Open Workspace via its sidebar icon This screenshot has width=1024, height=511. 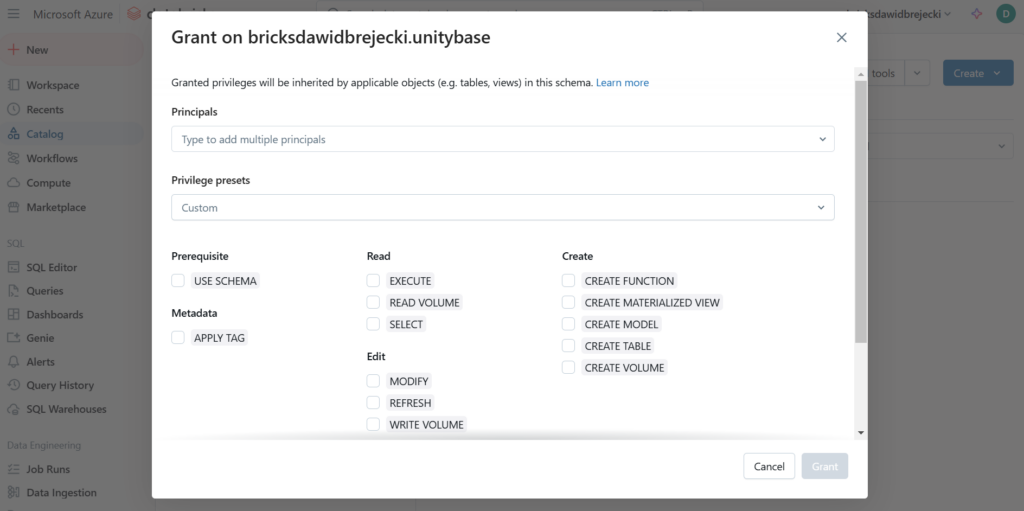14,85
